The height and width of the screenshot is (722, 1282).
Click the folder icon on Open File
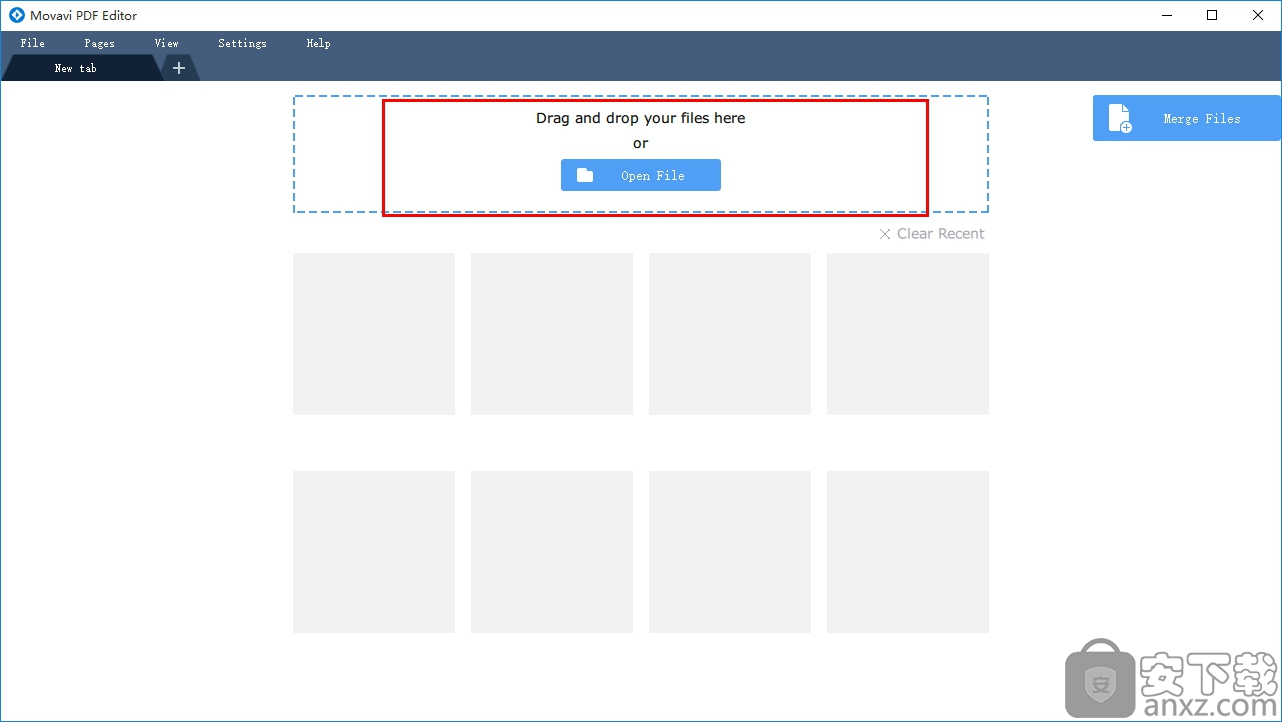click(585, 175)
